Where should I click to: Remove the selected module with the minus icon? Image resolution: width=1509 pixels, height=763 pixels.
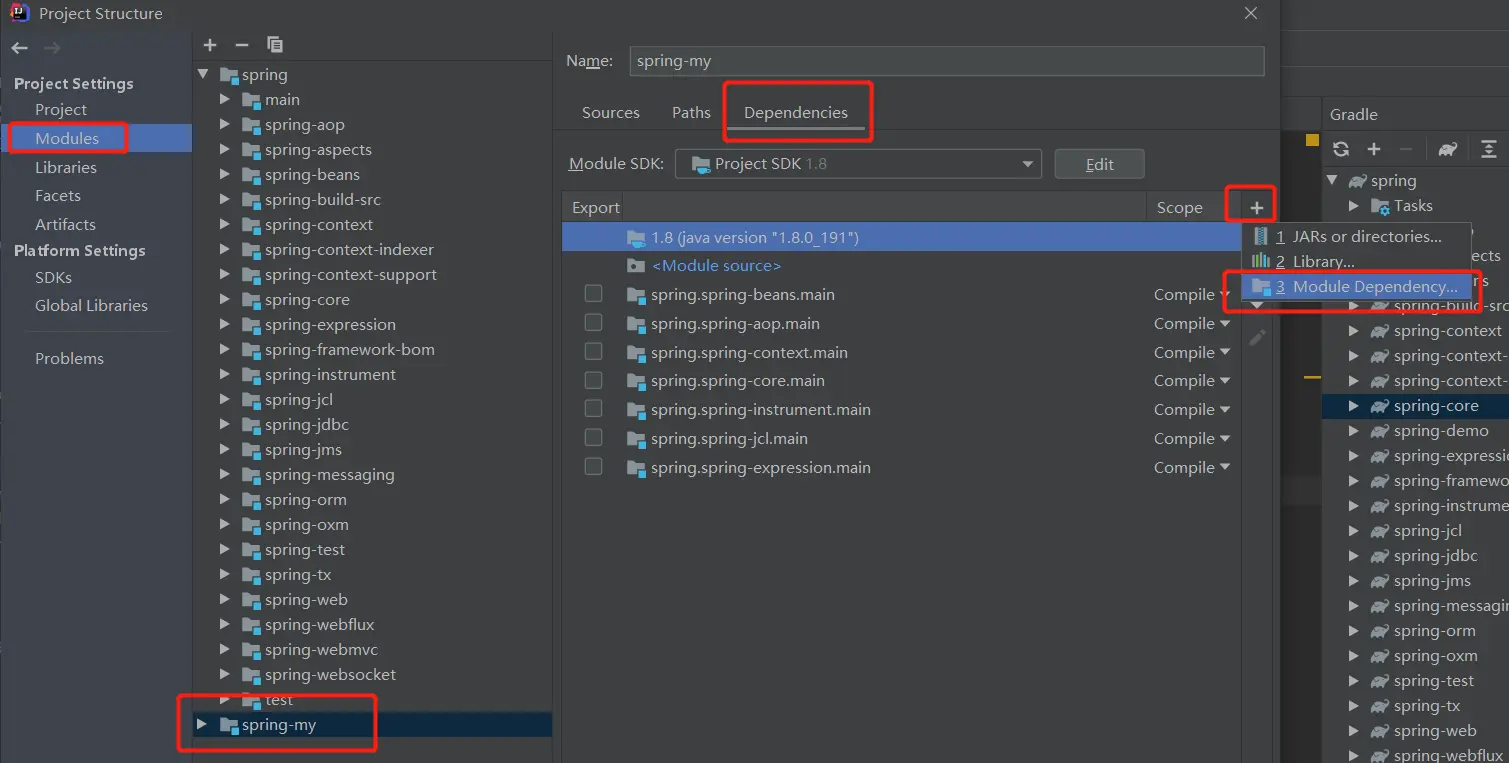coord(242,45)
